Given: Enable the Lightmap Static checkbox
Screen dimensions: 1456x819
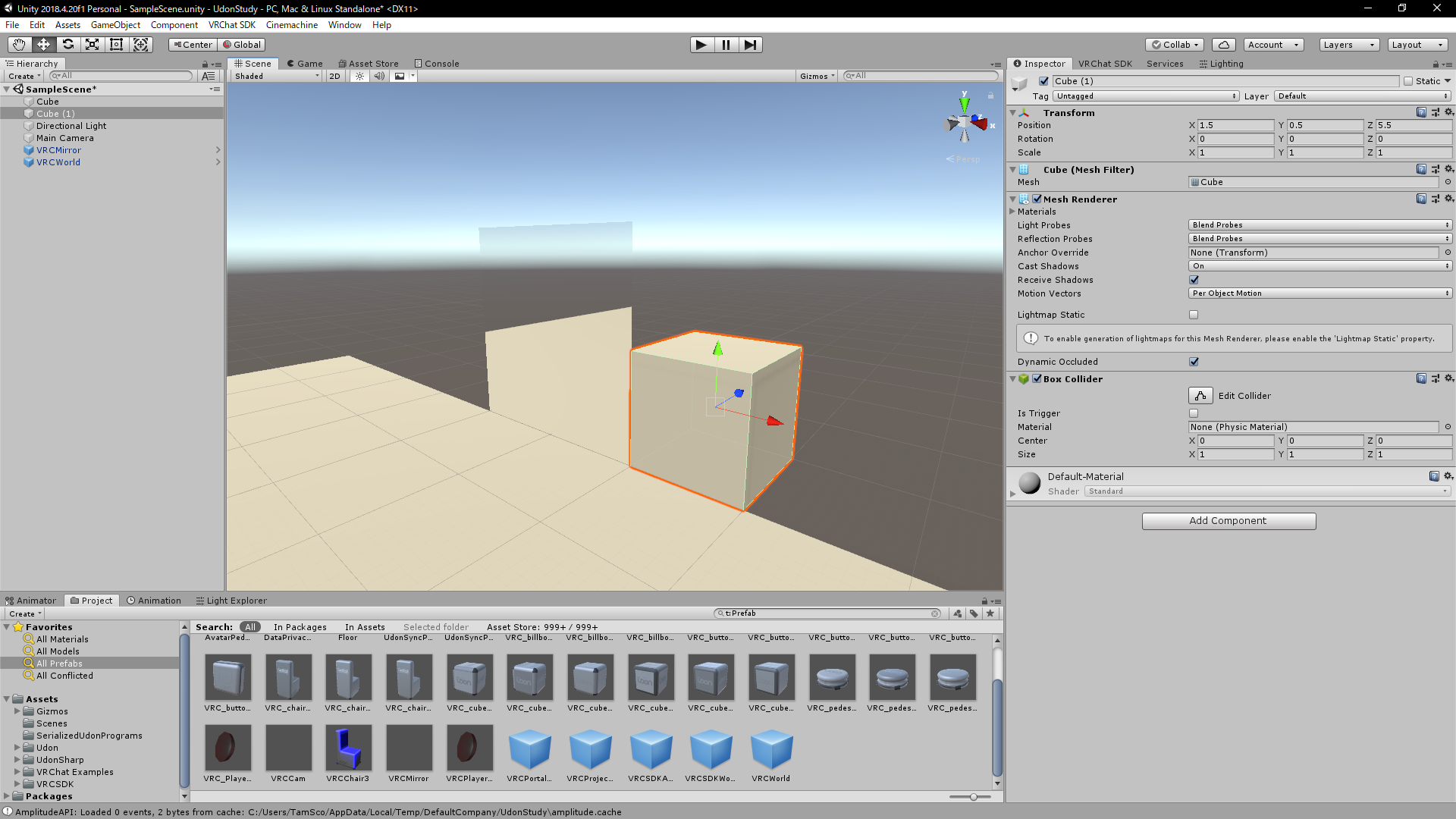Looking at the screenshot, I should (1194, 315).
